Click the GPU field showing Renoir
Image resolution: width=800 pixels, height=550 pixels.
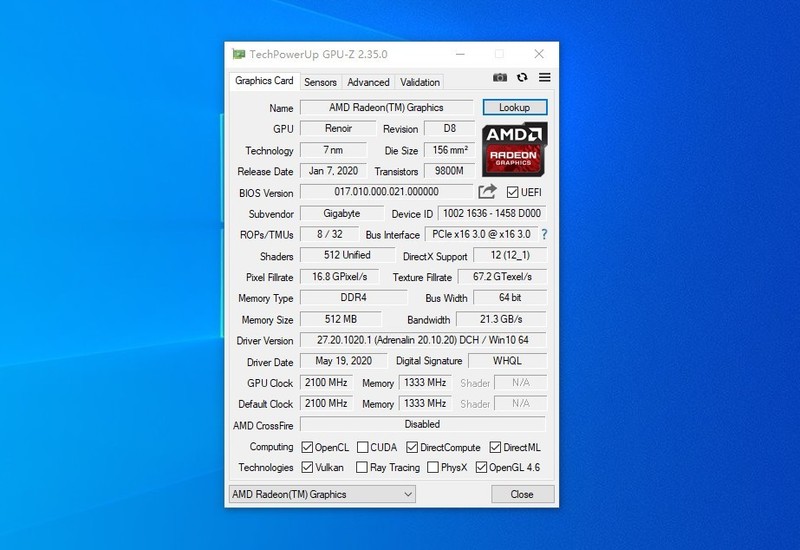coord(338,129)
